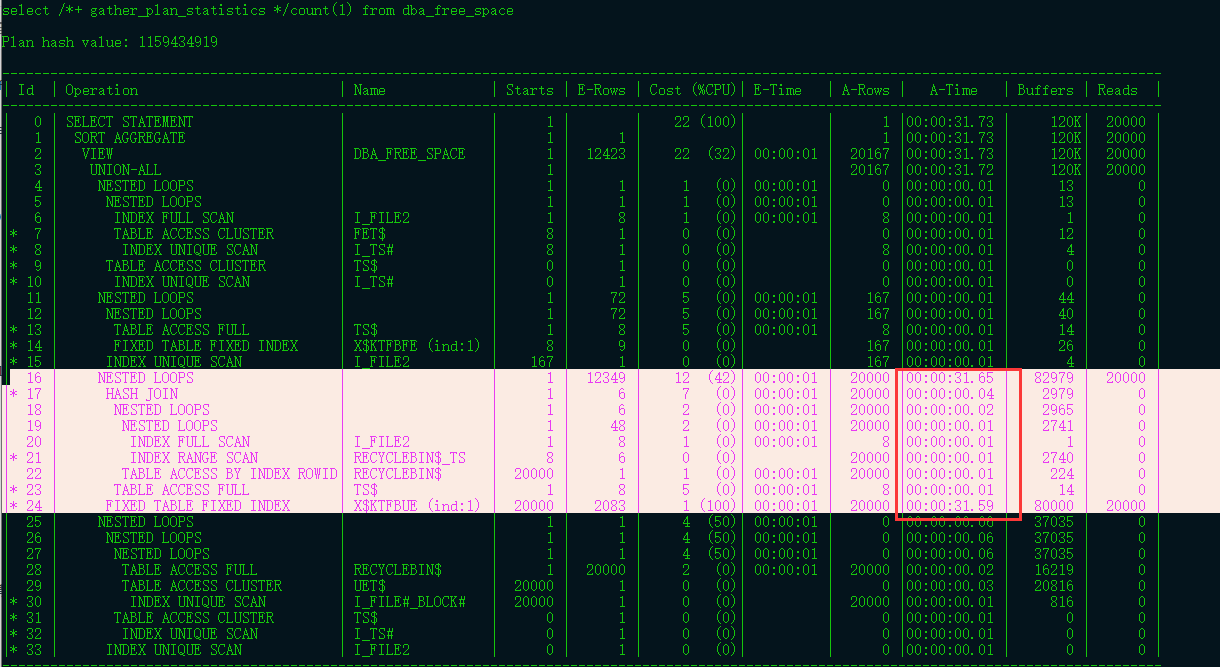The height and width of the screenshot is (667, 1220).
Task: Select the 'SELECT STATEMENT' operation text
Action: tap(130, 122)
